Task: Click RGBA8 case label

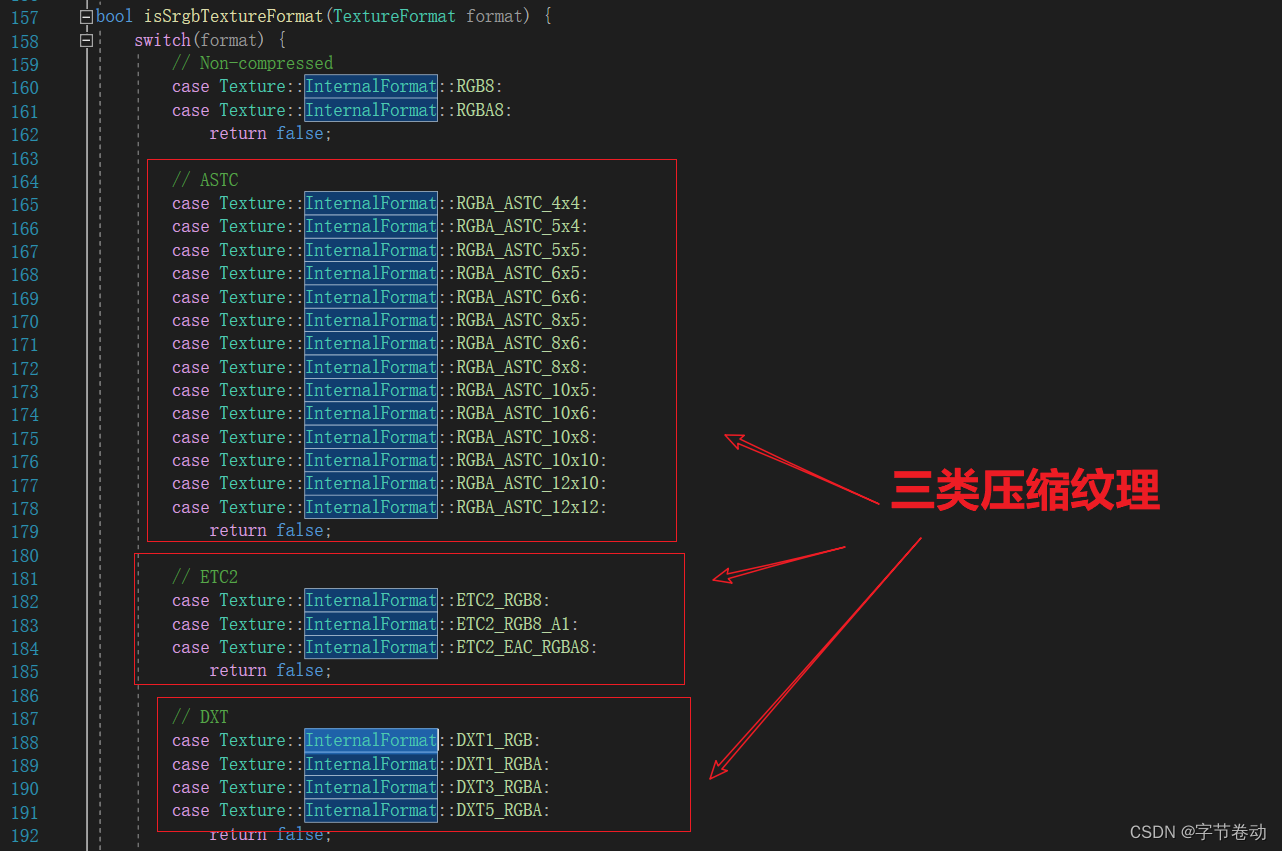Action: [x=480, y=110]
